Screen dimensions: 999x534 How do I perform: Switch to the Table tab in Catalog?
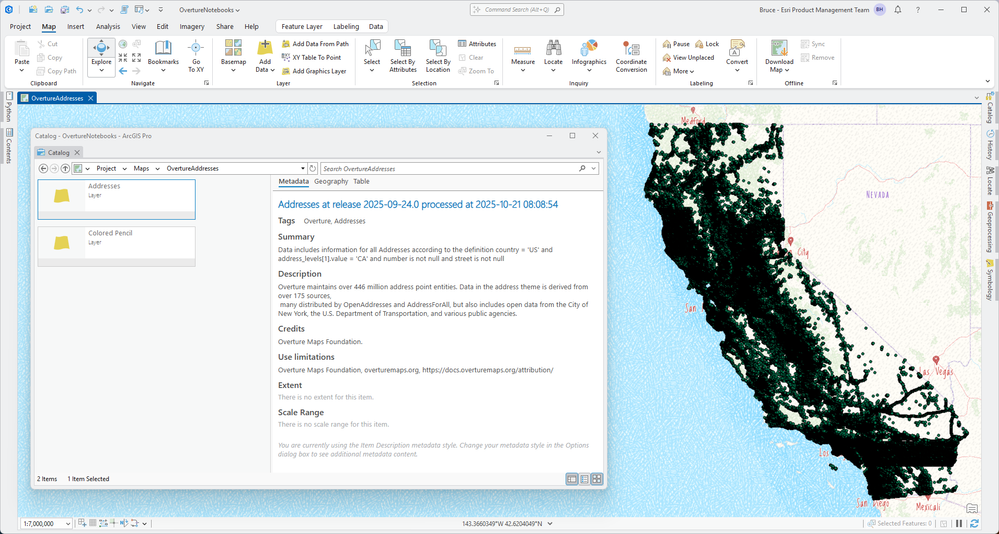361,182
